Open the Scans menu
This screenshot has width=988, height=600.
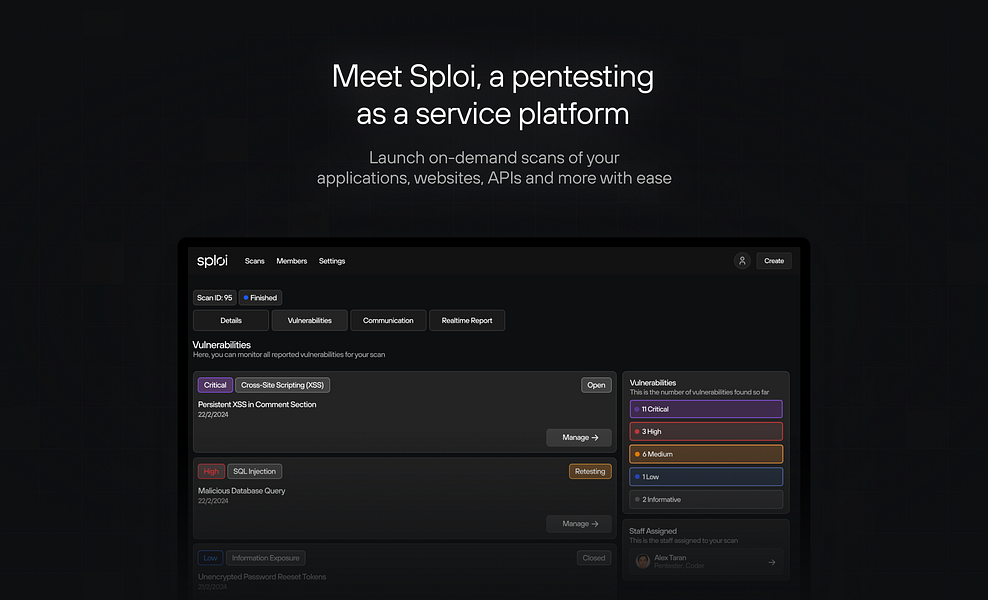coord(255,261)
